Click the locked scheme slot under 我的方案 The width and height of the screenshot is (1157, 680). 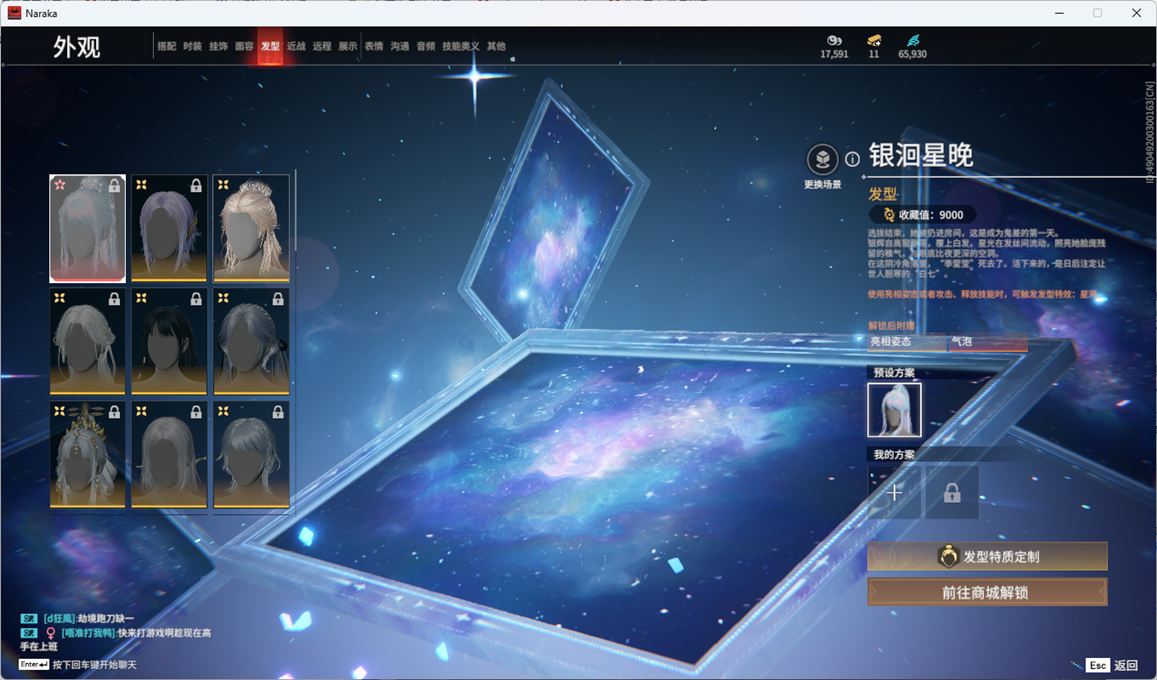952,493
